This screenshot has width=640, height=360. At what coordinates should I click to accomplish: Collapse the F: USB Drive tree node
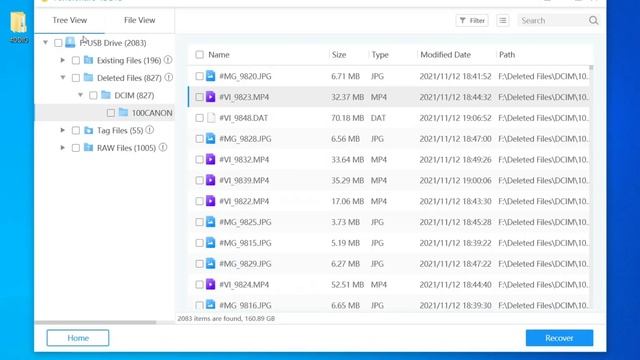click(46, 42)
